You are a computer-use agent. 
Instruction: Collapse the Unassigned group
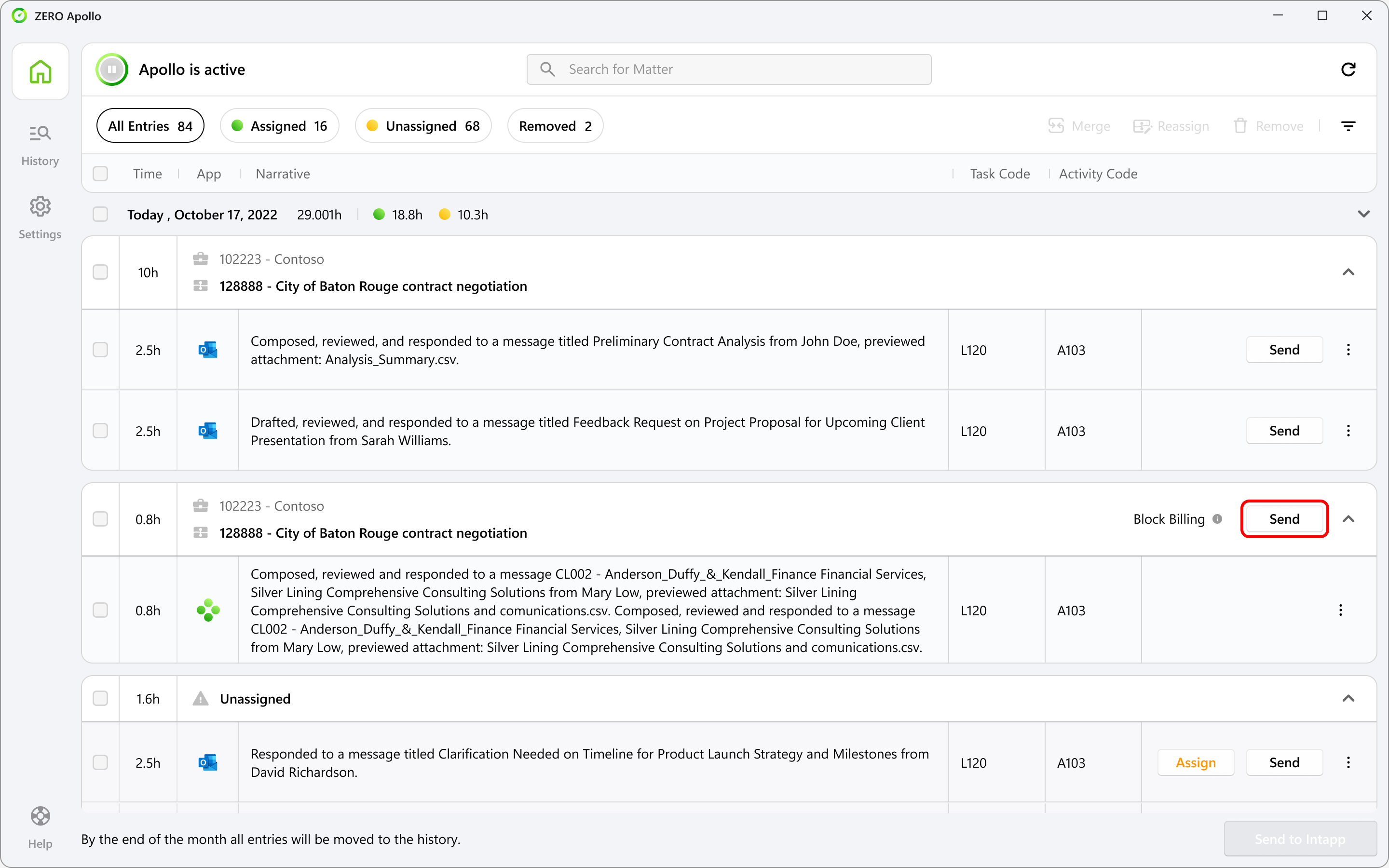coord(1348,698)
